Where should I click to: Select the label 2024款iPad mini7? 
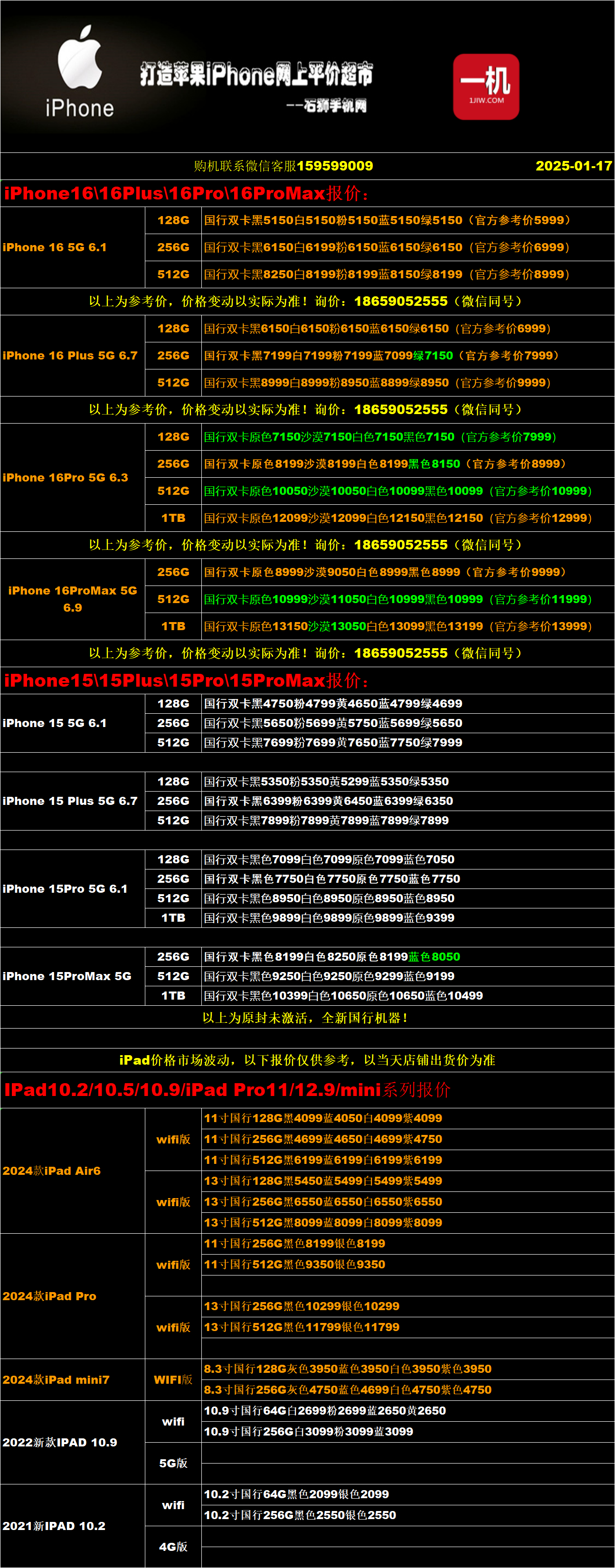[56, 1380]
